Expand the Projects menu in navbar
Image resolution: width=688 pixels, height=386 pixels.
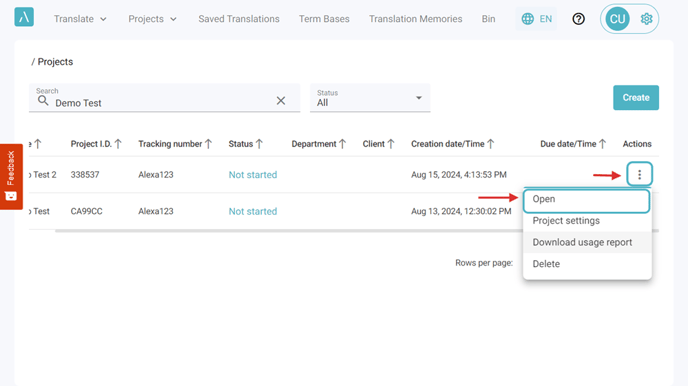(x=152, y=19)
